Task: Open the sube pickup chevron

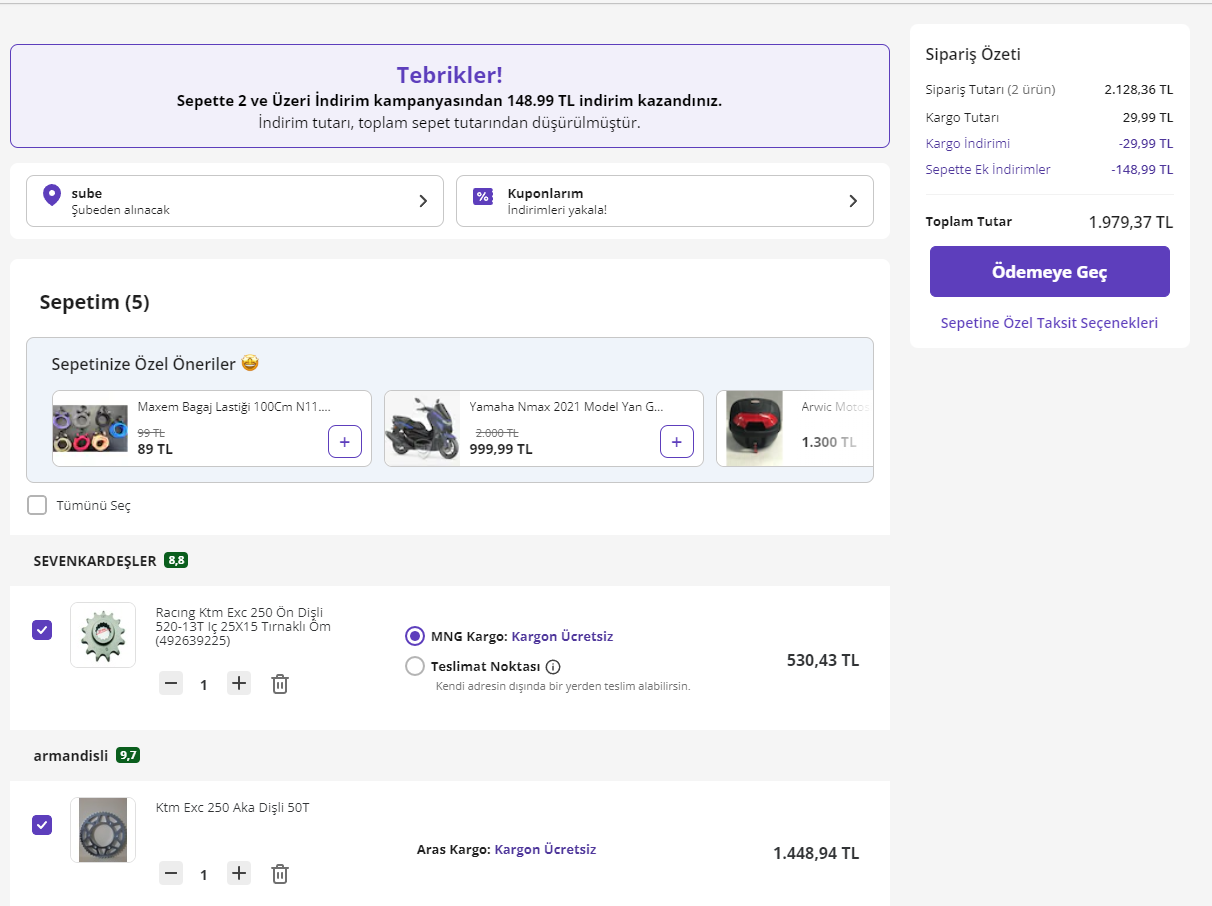Action: click(423, 201)
